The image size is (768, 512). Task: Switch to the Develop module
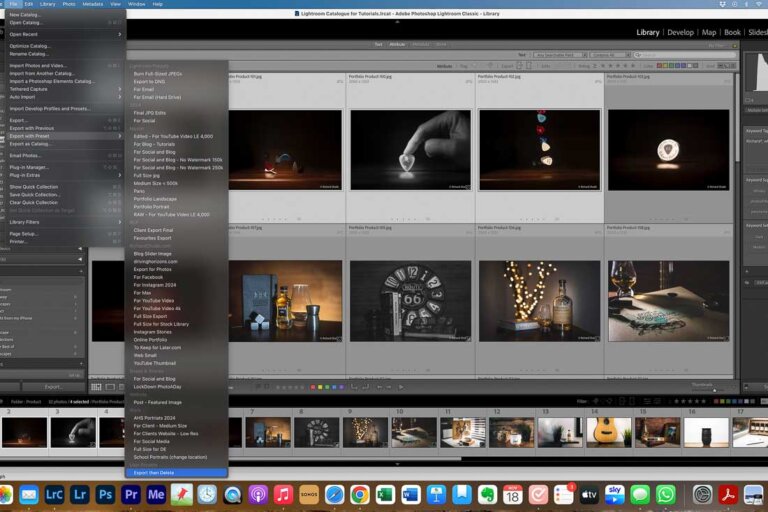point(680,32)
